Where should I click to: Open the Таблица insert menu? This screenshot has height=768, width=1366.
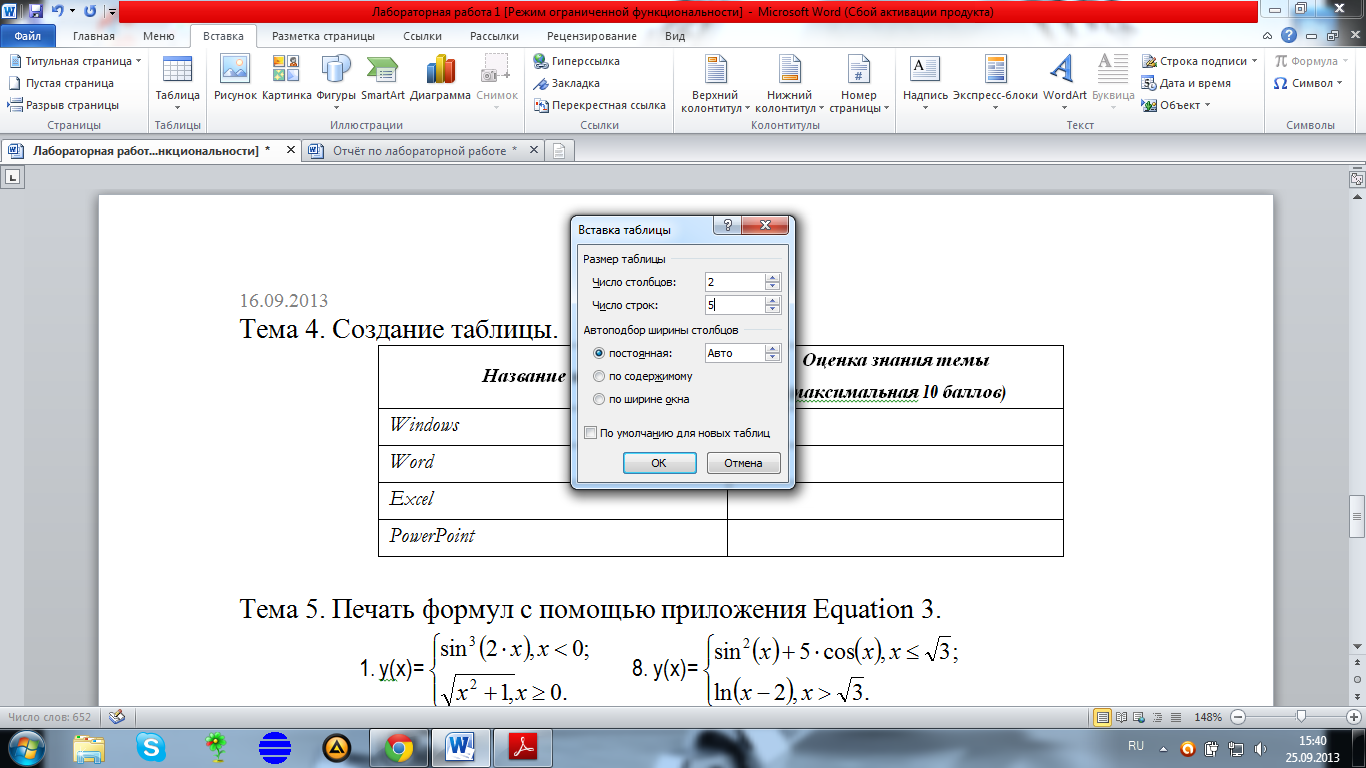click(177, 80)
